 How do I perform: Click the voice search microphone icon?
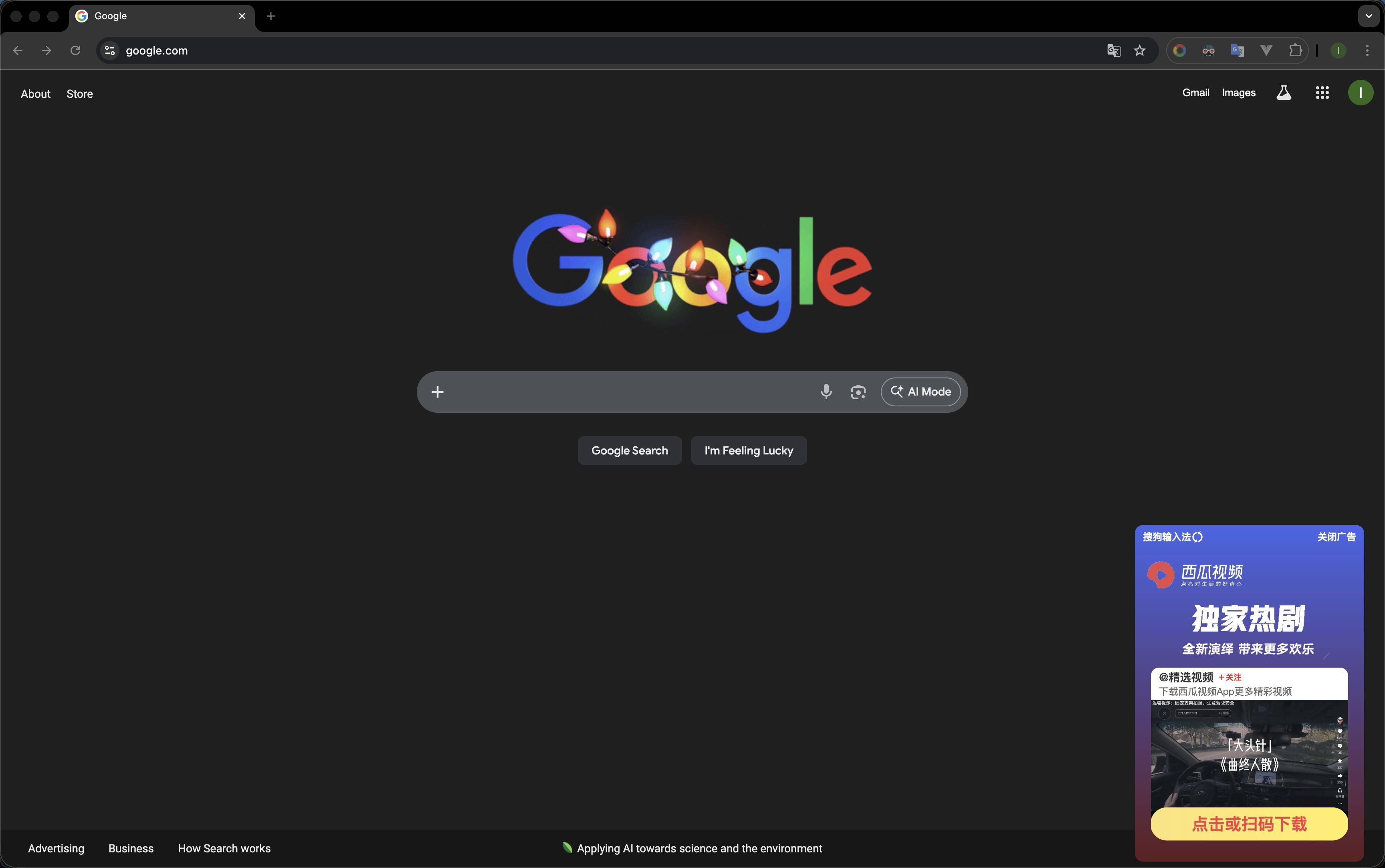click(x=826, y=392)
